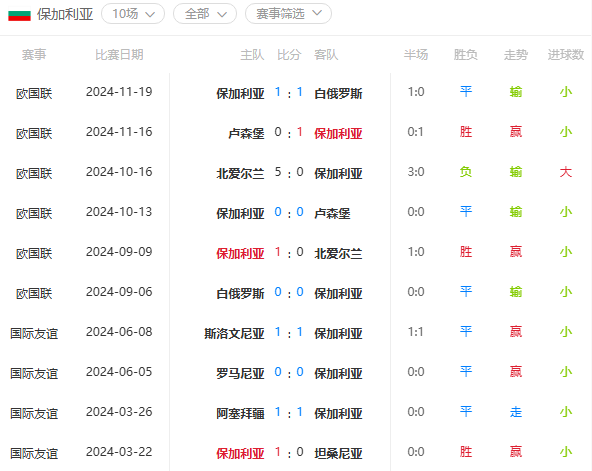
Task: Select 卢森堡 away team on 2024-10-13
Action: [x=332, y=214]
